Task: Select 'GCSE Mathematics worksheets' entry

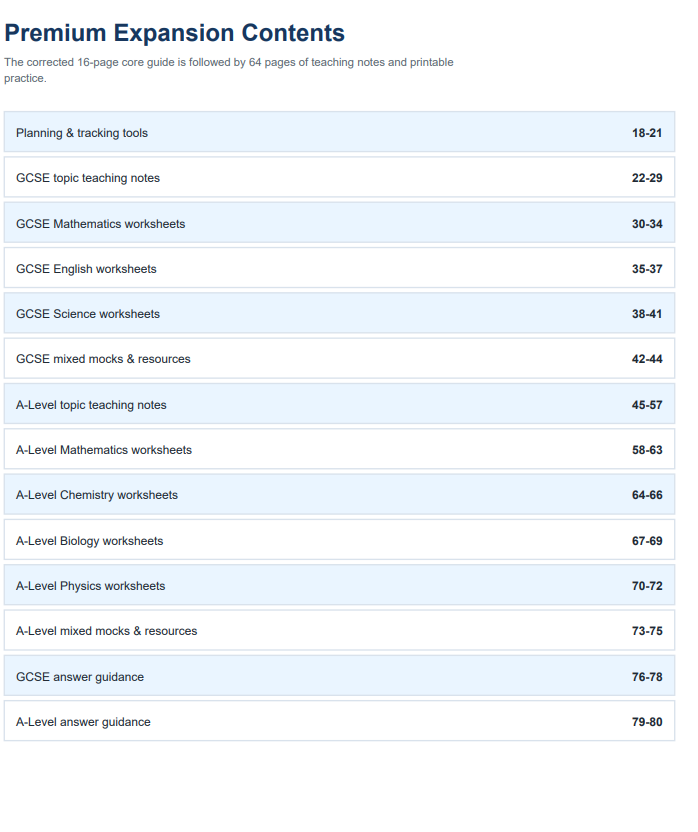Action: coord(339,223)
